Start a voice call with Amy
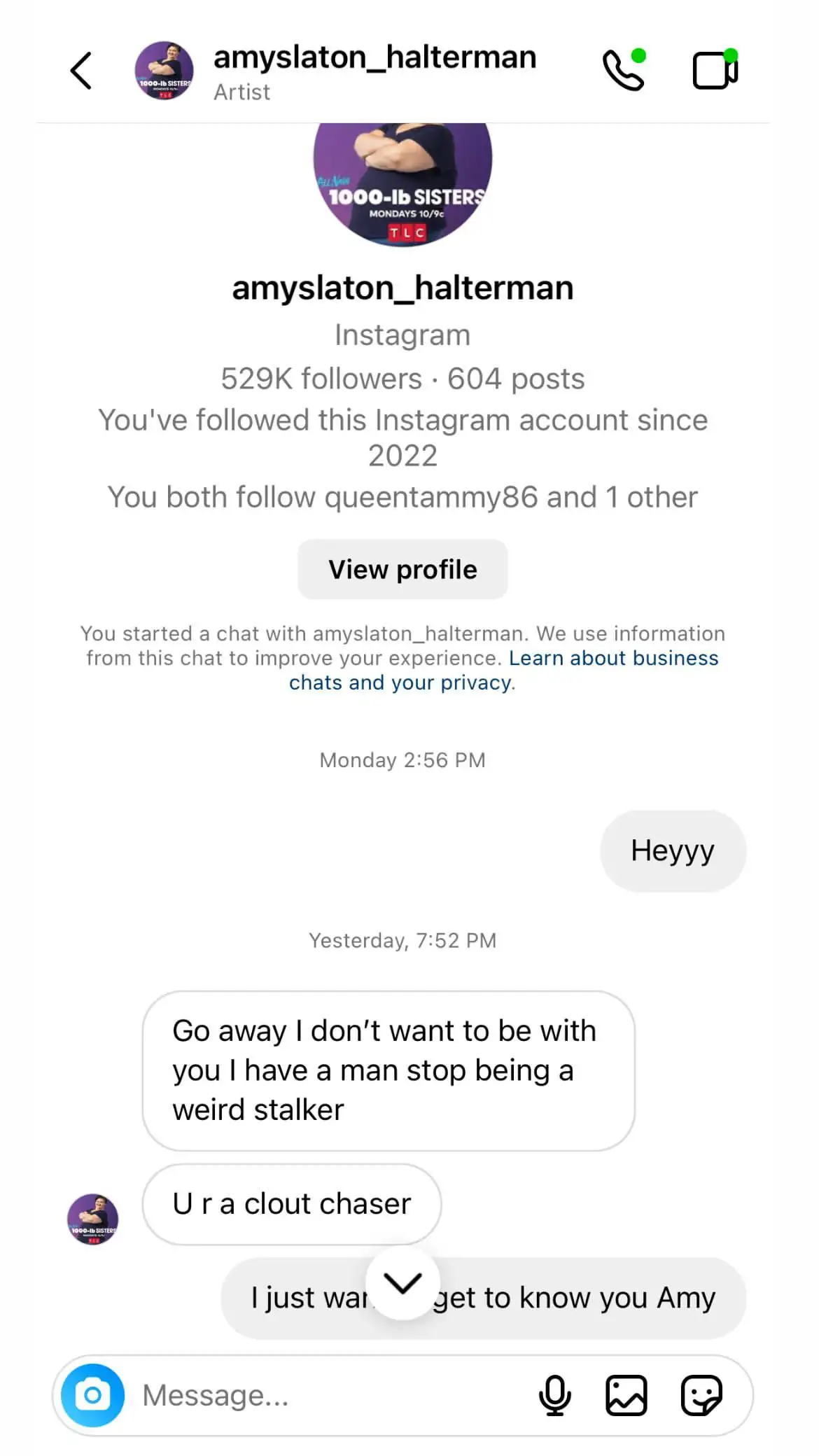 pos(624,70)
